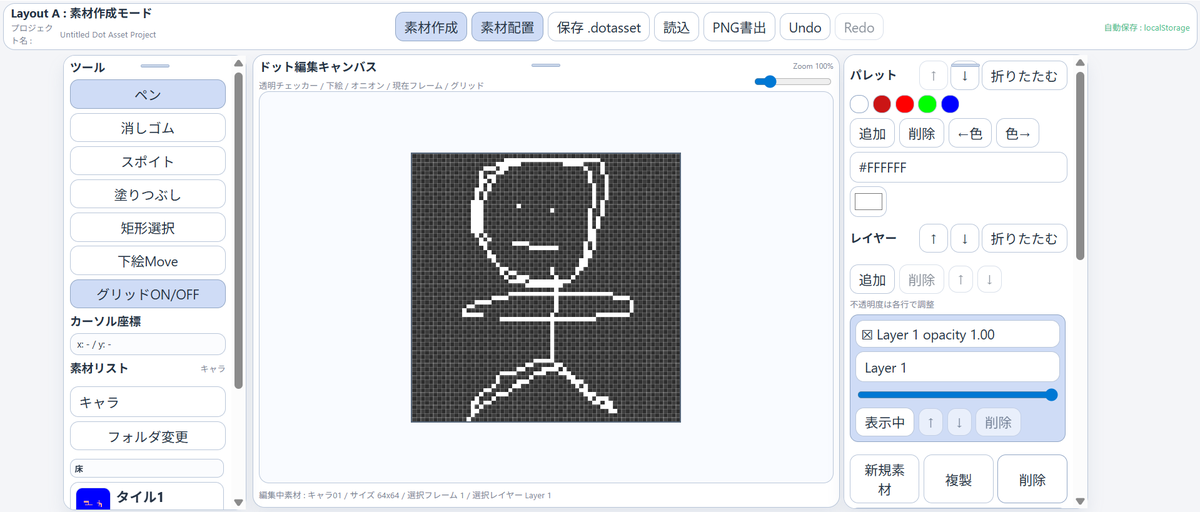Screen dimensions: 1200x512
Task: Duplicate the asset with 複製
Action: coord(958,480)
